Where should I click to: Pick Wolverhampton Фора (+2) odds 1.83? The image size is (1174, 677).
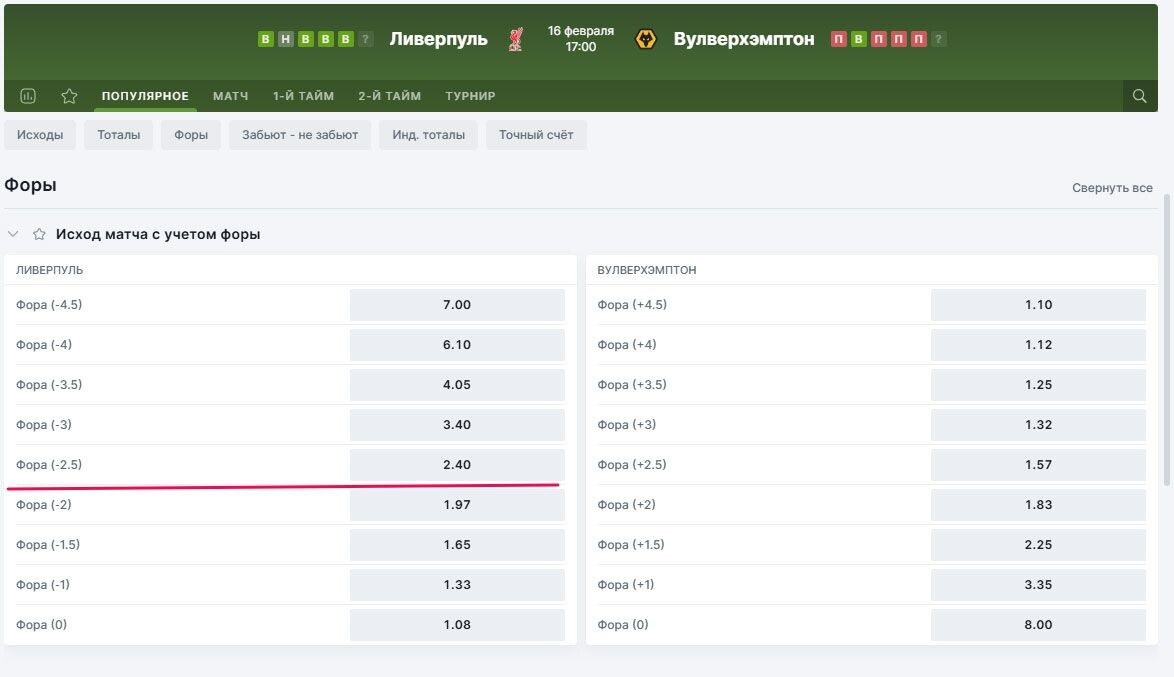click(1038, 505)
